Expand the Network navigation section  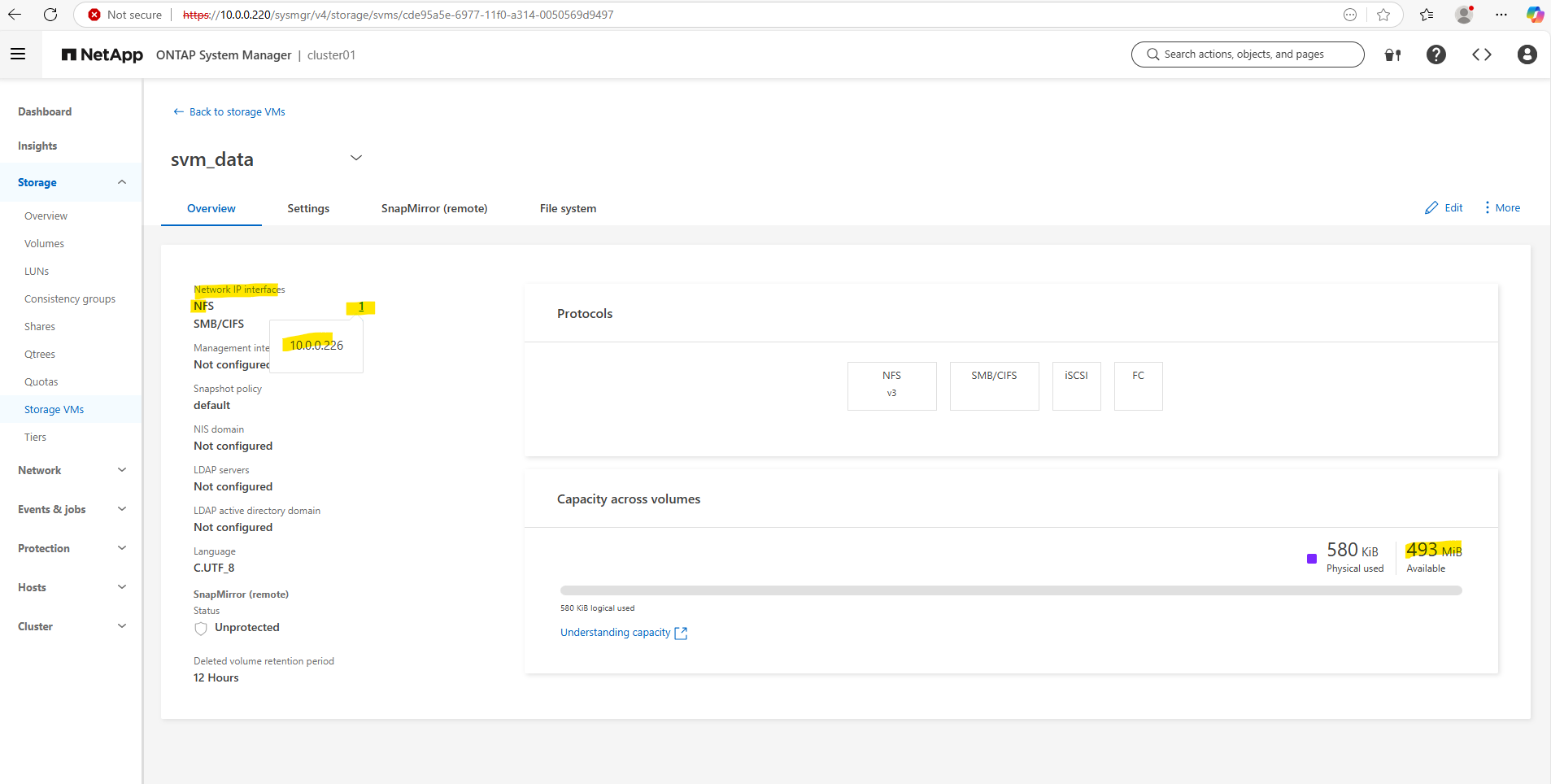click(122, 470)
